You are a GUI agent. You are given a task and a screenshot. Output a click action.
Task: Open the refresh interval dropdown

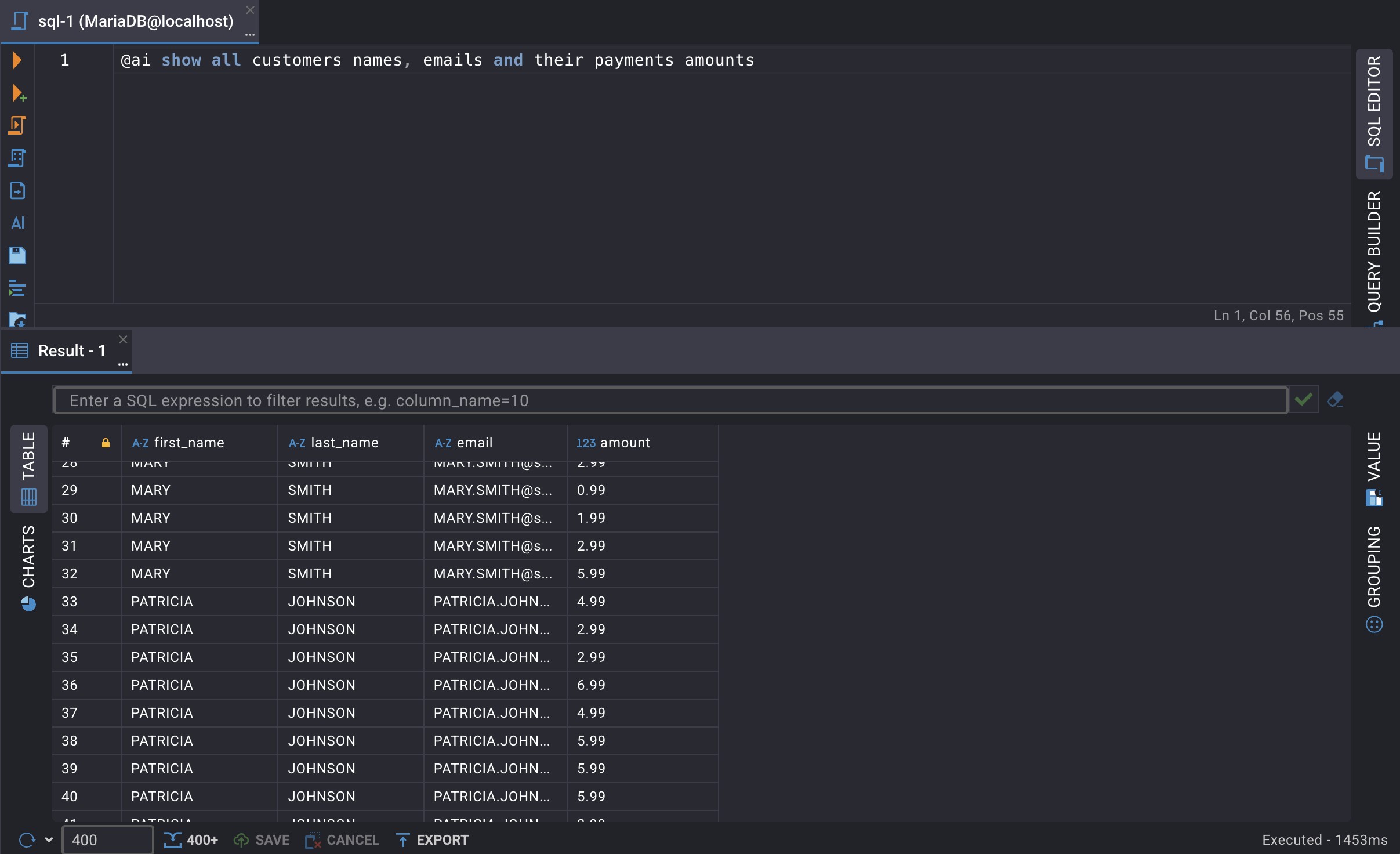point(49,839)
